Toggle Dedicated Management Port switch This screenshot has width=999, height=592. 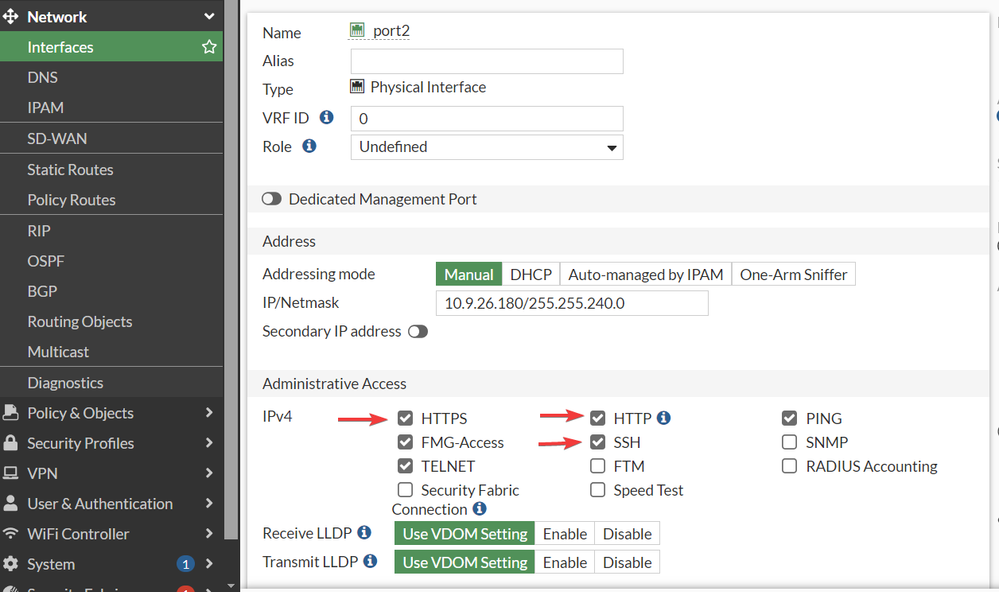[271, 199]
